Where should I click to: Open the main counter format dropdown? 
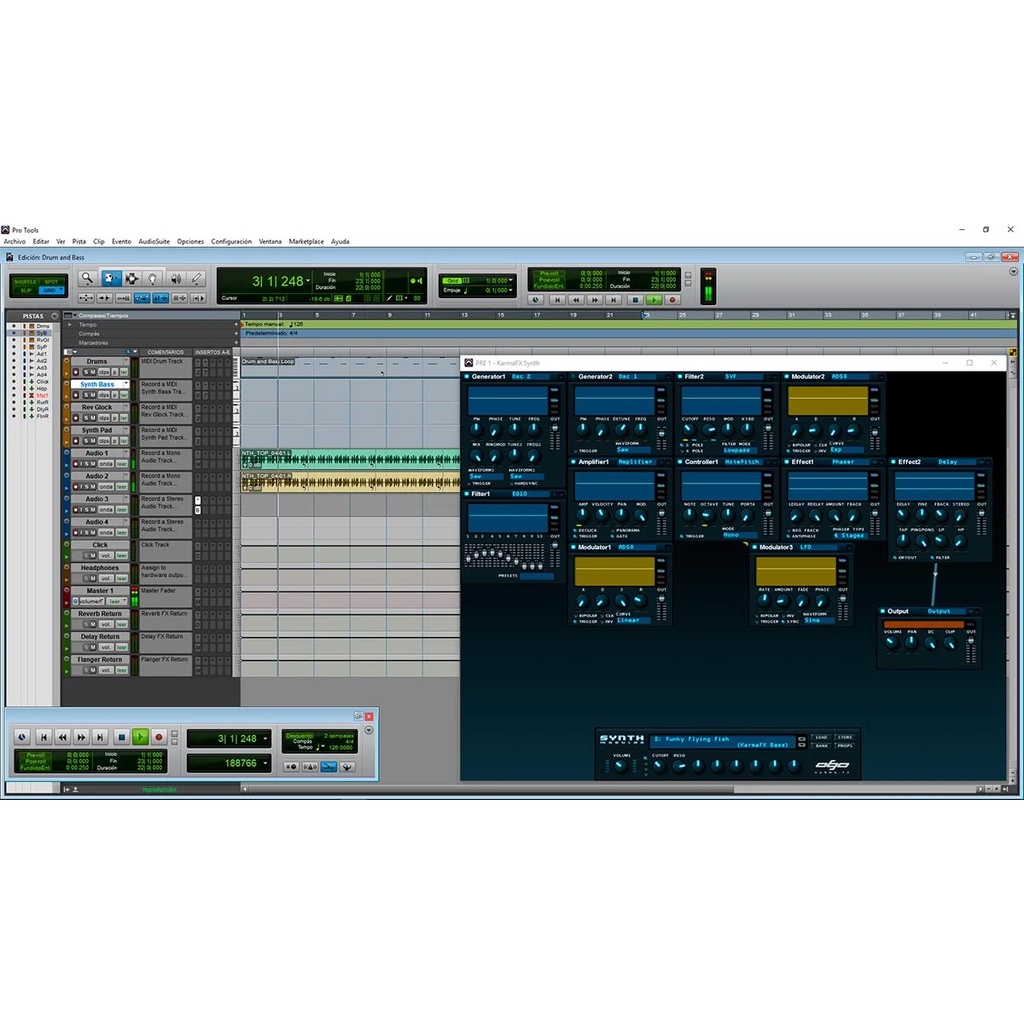tap(308, 281)
